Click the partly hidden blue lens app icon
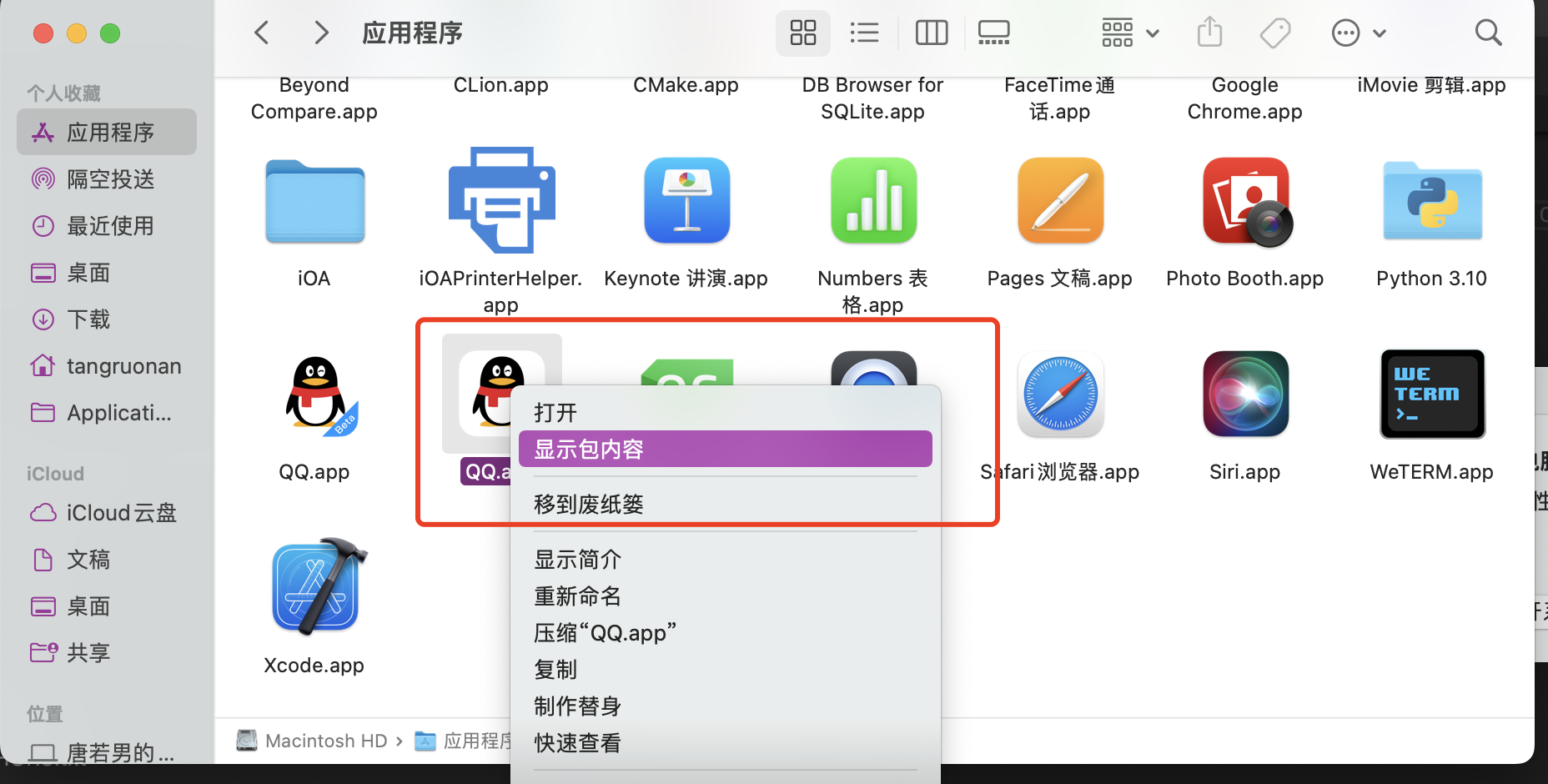Viewport: 1548px width, 784px height. [x=874, y=368]
